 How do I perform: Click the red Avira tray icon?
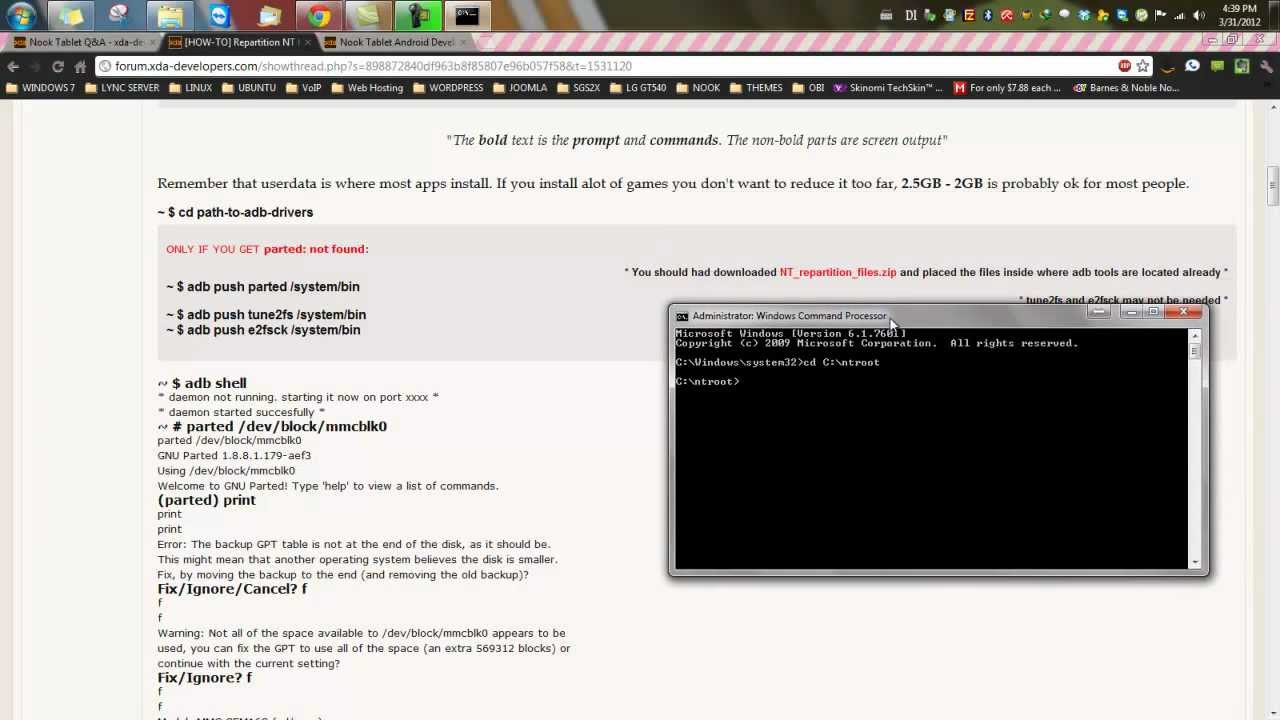(1007, 15)
